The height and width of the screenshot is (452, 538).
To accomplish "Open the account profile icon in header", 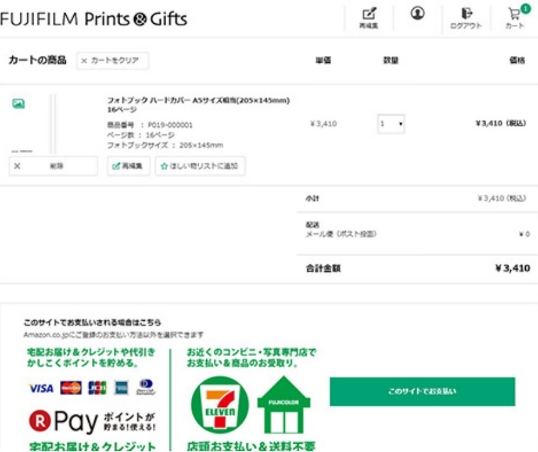I will pos(417,14).
